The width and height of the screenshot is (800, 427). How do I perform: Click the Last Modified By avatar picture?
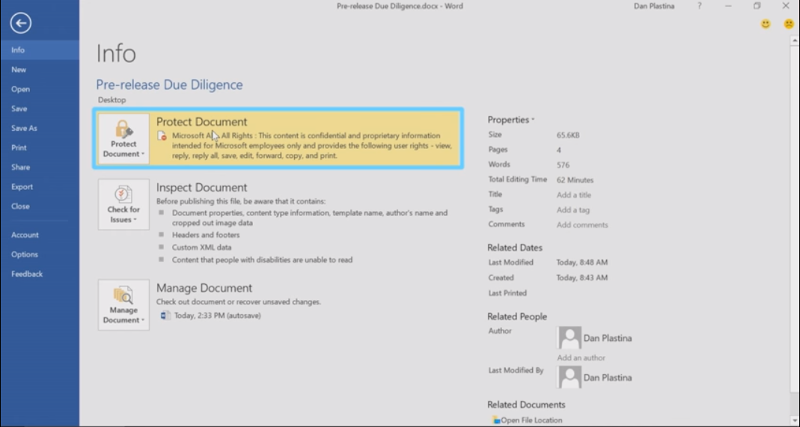pyautogui.click(x=569, y=378)
